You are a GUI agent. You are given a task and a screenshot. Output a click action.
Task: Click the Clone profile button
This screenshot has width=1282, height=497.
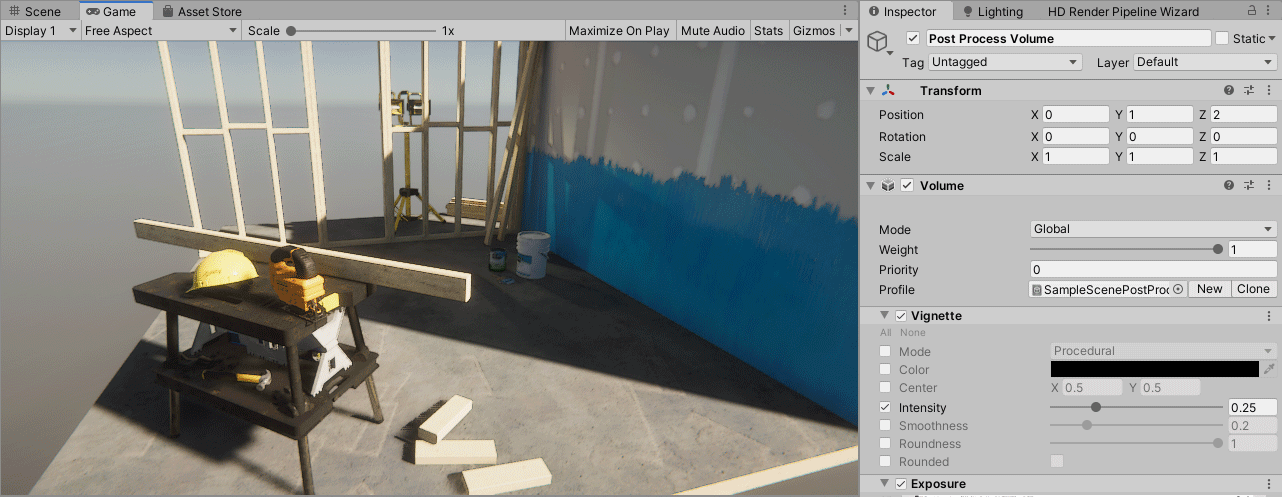pos(1253,289)
